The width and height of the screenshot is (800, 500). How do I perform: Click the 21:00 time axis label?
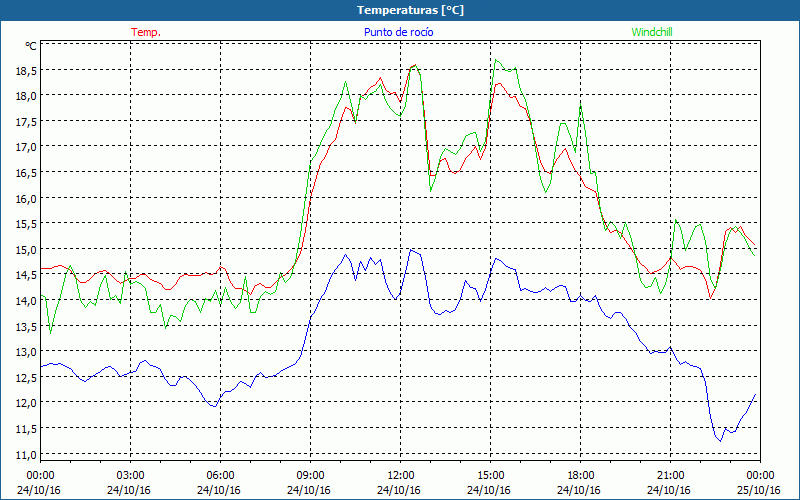click(670, 476)
